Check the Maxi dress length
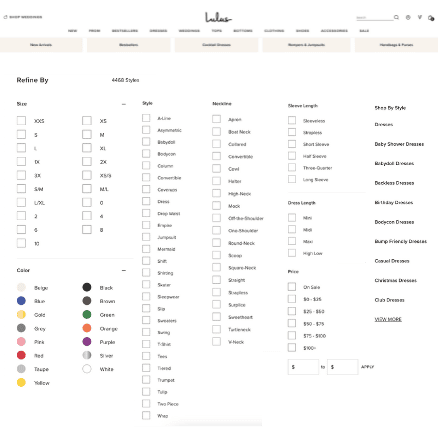 tap(292, 241)
